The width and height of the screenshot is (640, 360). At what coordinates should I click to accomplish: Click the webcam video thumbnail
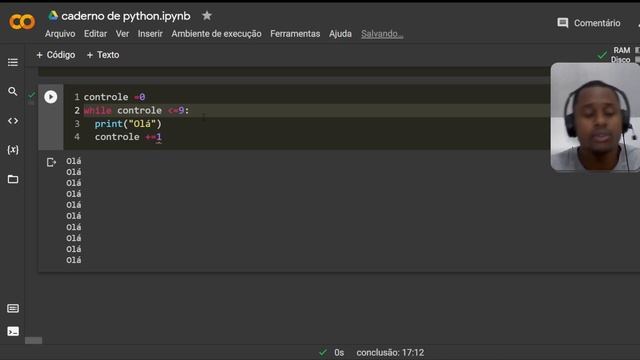coord(595,117)
